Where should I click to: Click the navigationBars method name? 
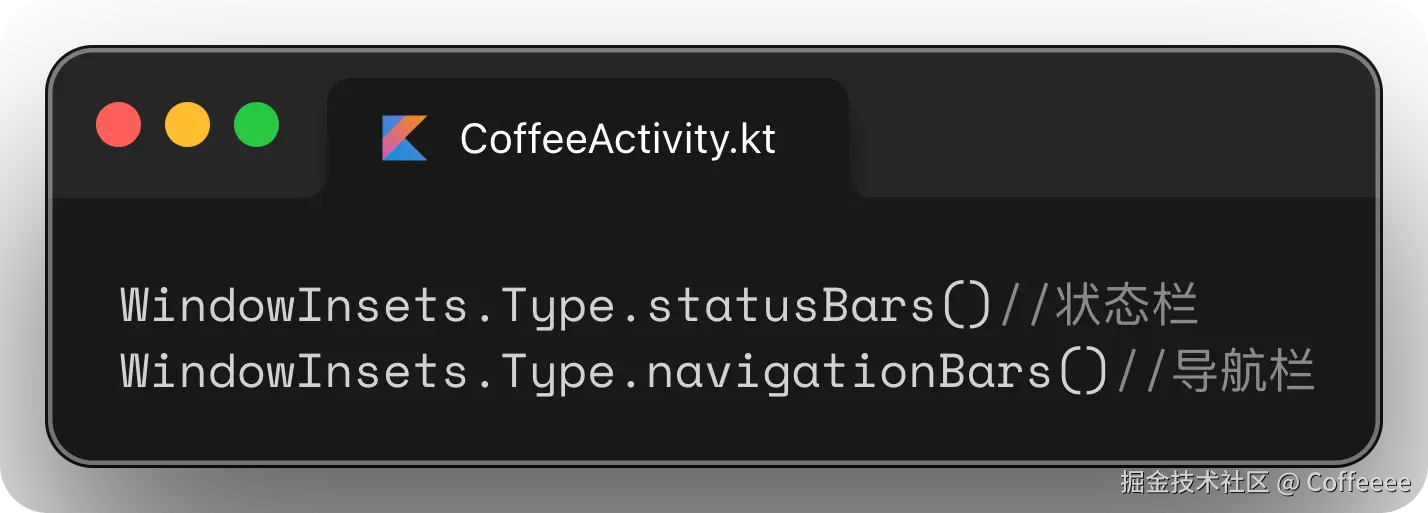point(849,372)
